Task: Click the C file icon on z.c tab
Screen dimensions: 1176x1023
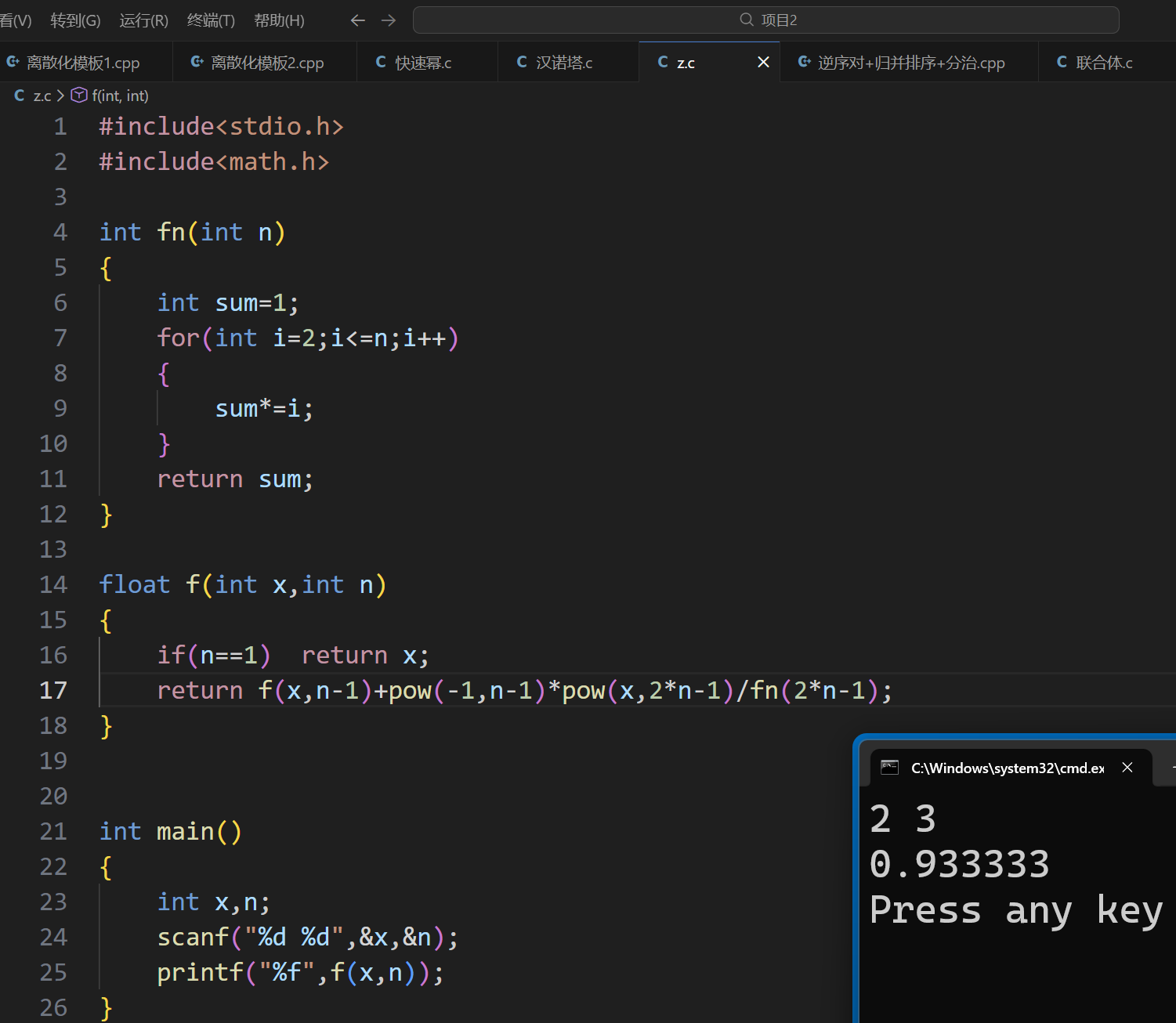Action: tap(663, 62)
